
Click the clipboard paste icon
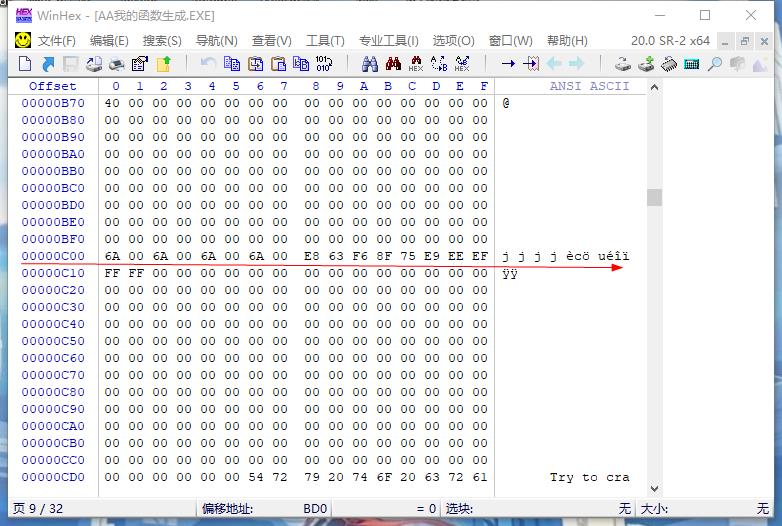coord(278,64)
